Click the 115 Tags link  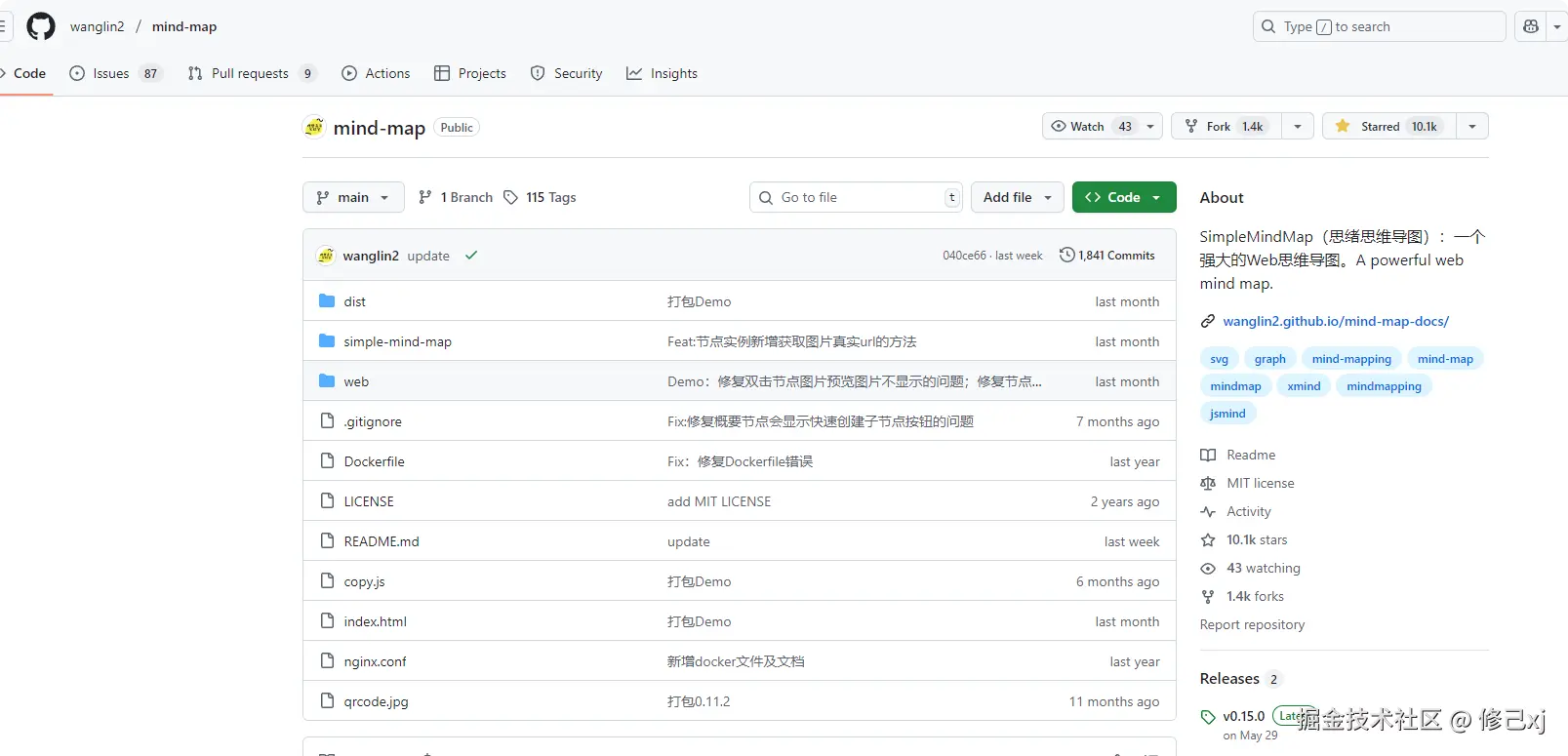[540, 197]
